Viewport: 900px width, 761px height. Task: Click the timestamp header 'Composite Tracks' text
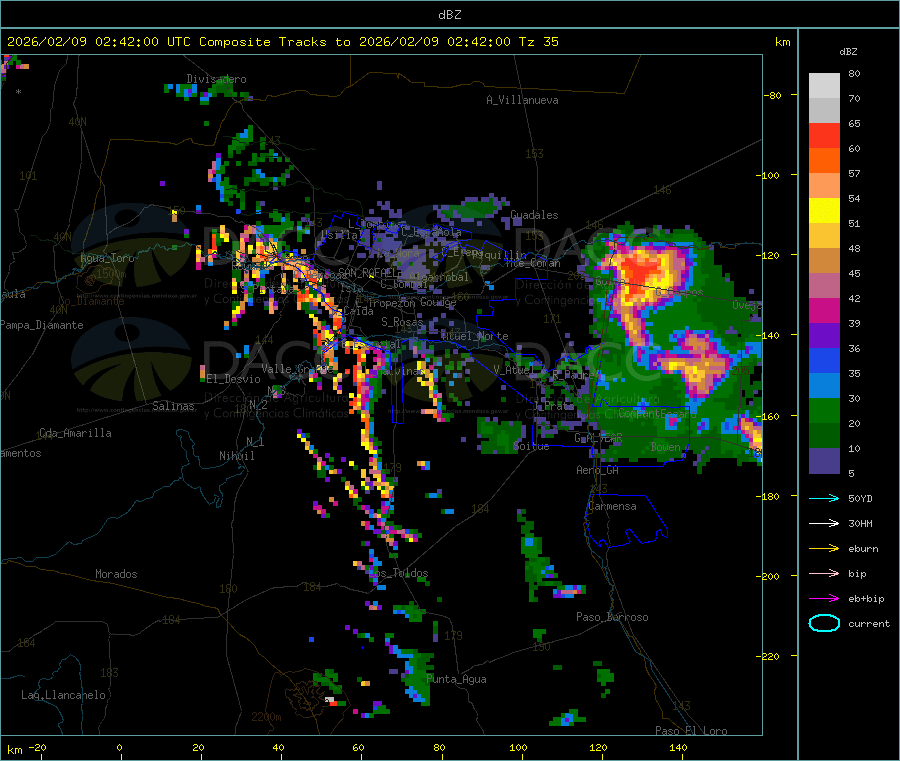pos(262,42)
